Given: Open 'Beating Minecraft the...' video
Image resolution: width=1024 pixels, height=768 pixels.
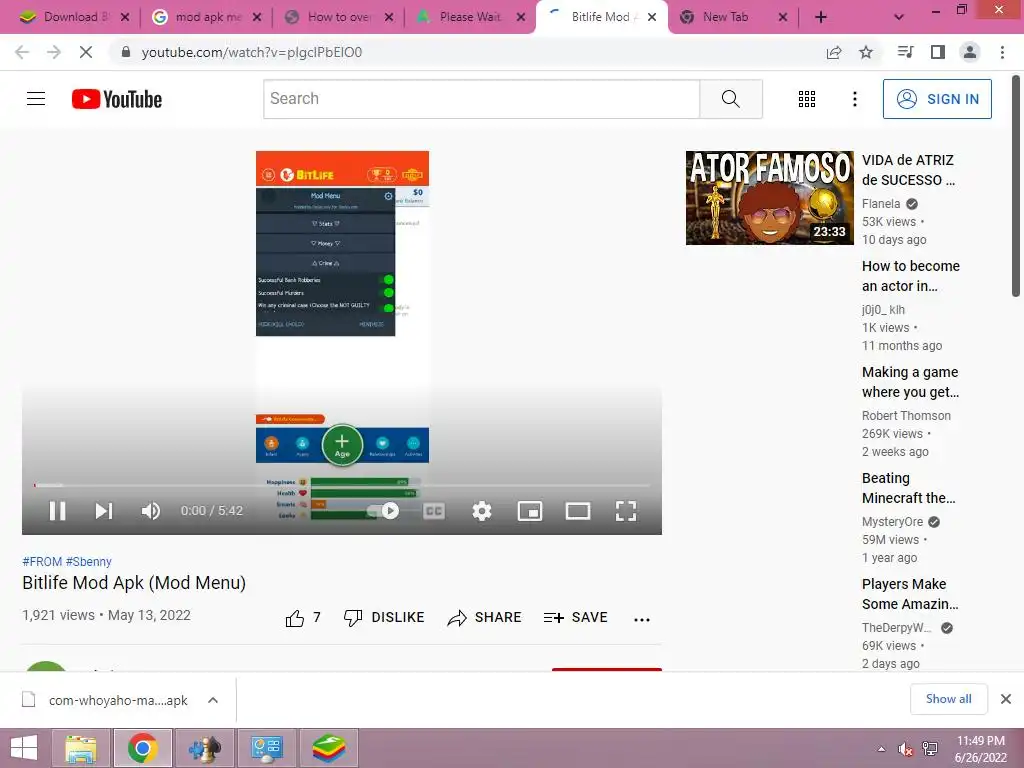Looking at the screenshot, I should [908, 488].
